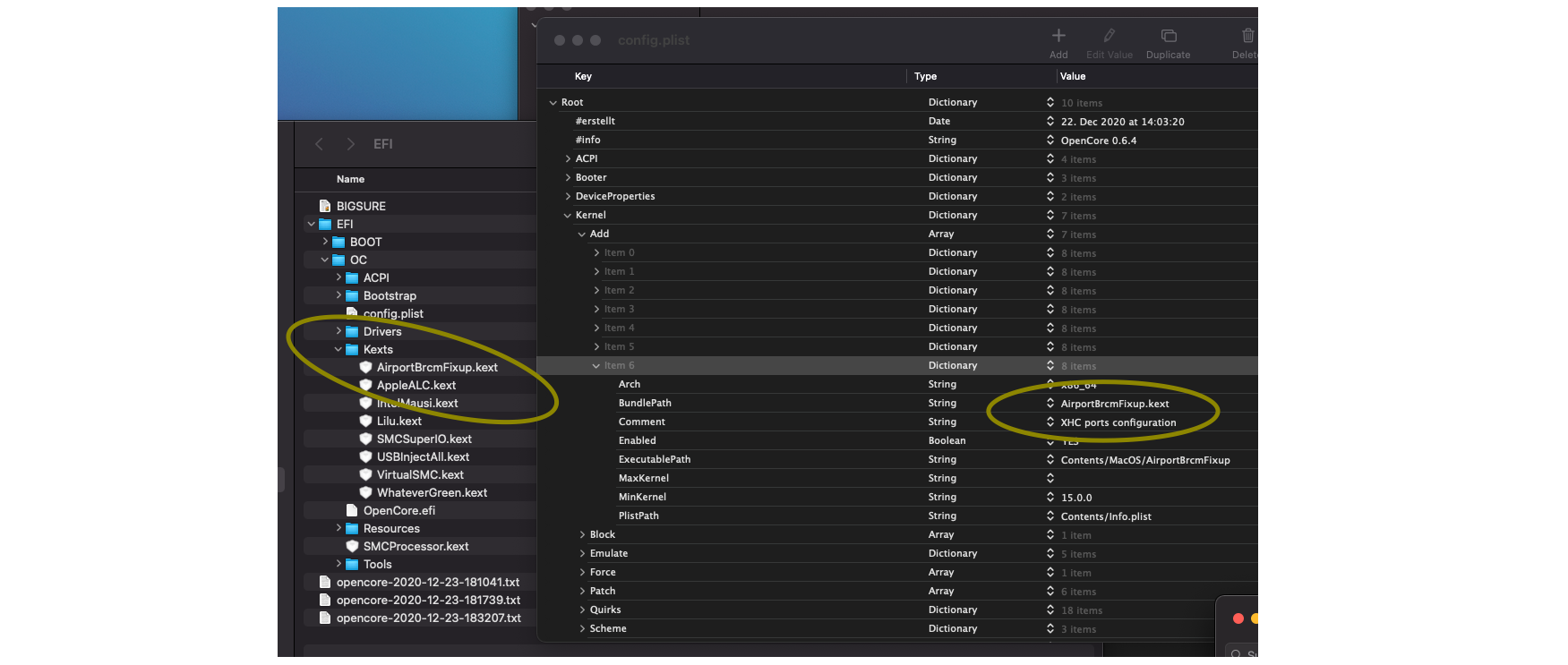Select the AirportBrcmFixup.kext file icon
This screenshot has width=1568, height=665.
pyautogui.click(x=365, y=367)
